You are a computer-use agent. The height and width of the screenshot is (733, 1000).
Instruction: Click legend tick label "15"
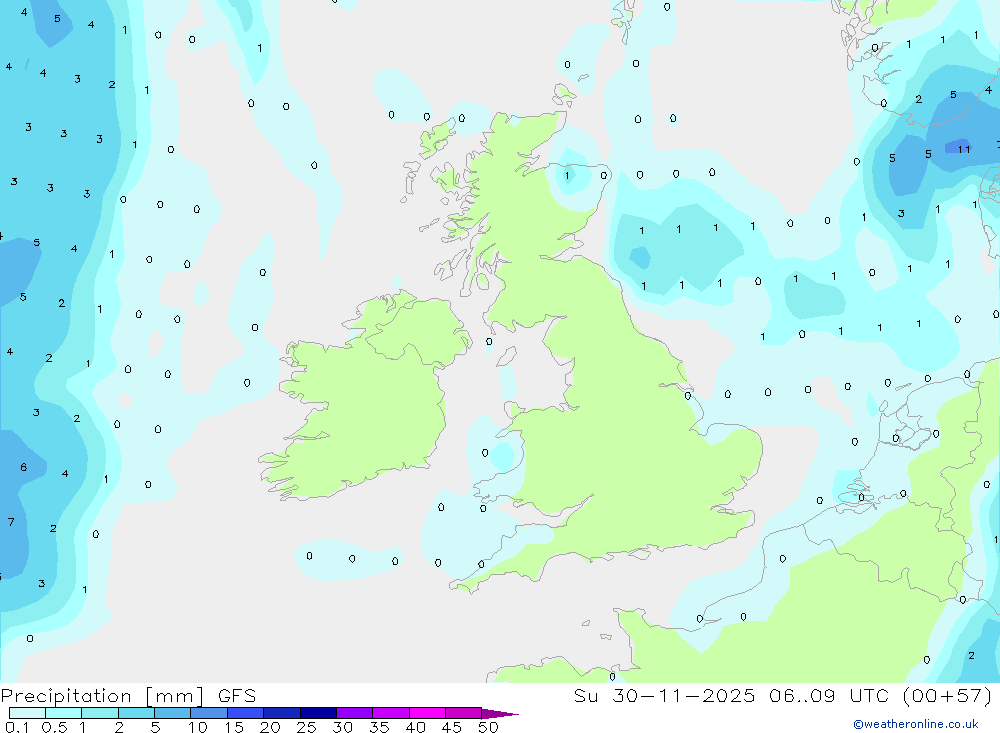[x=234, y=727]
